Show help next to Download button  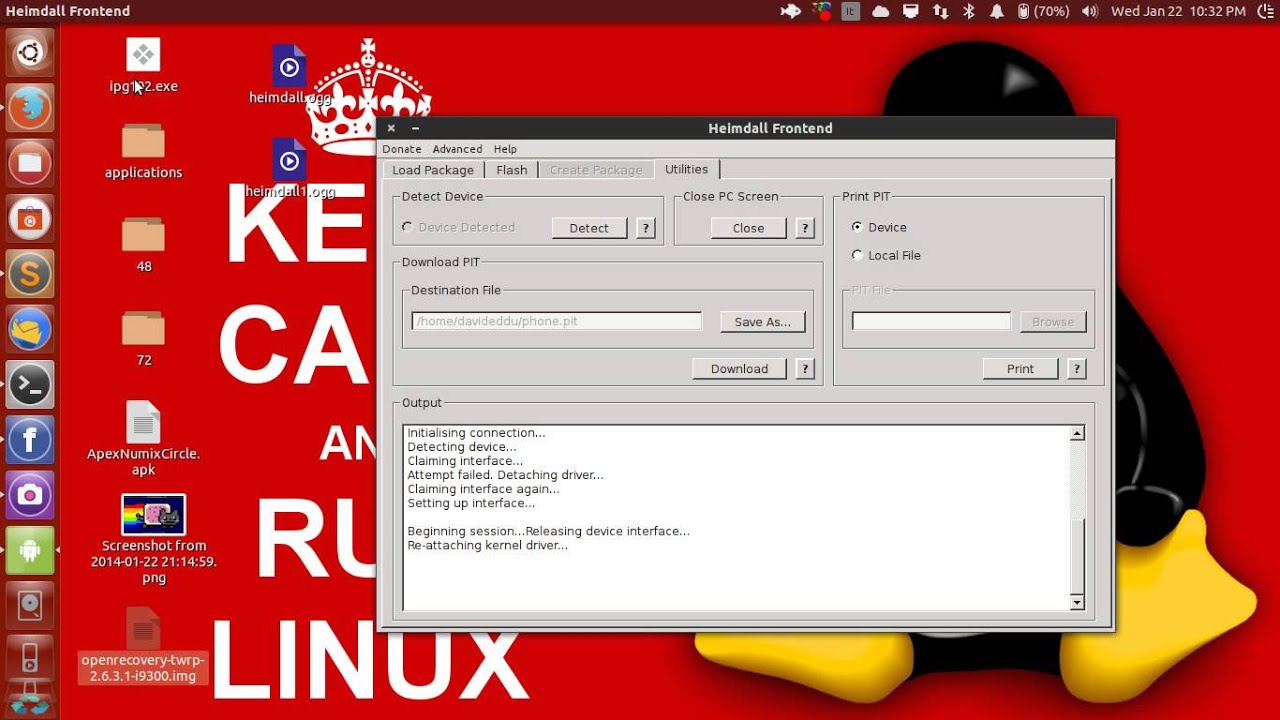(x=805, y=369)
